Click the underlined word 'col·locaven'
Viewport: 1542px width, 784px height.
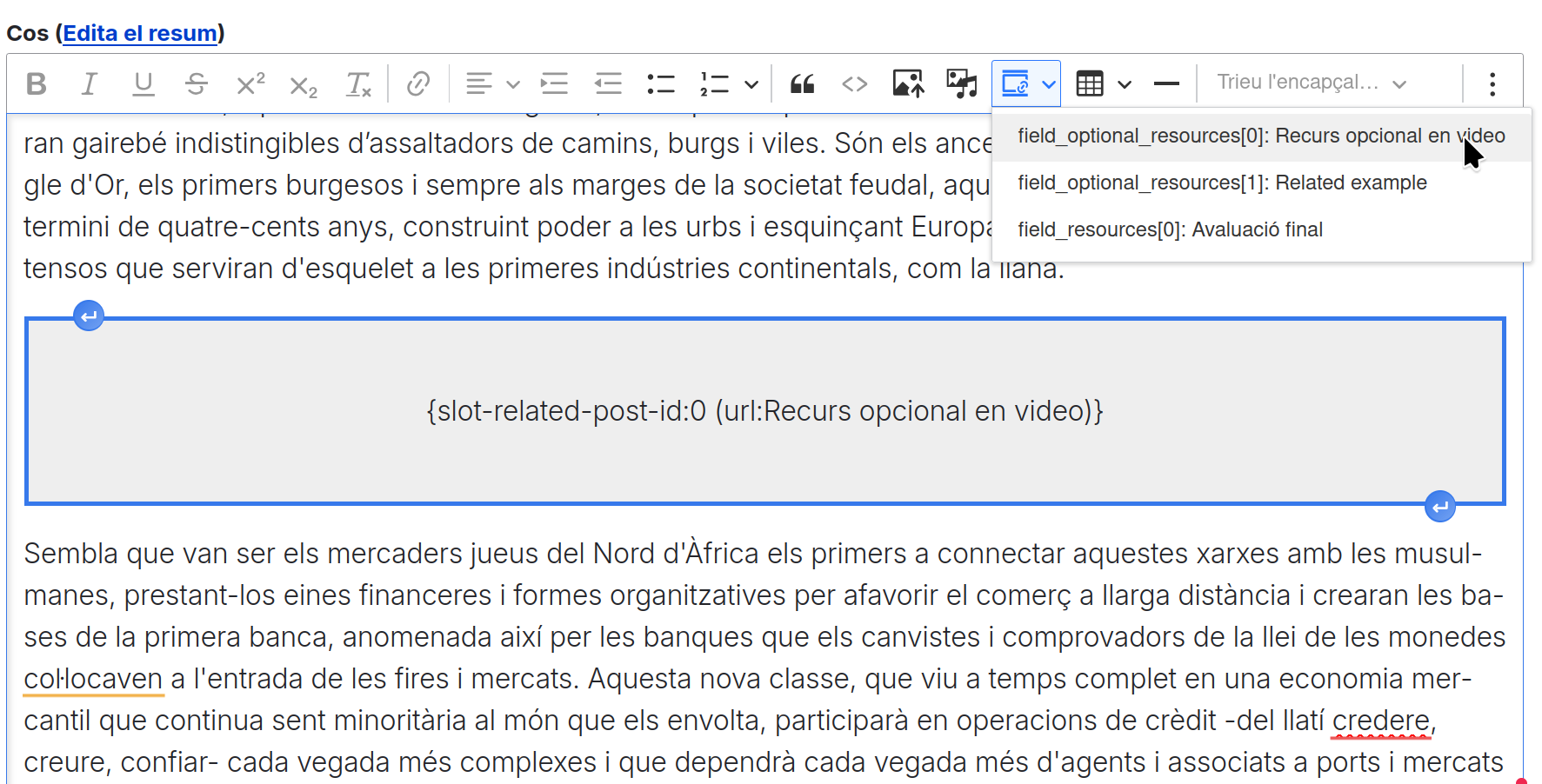(x=93, y=679)
